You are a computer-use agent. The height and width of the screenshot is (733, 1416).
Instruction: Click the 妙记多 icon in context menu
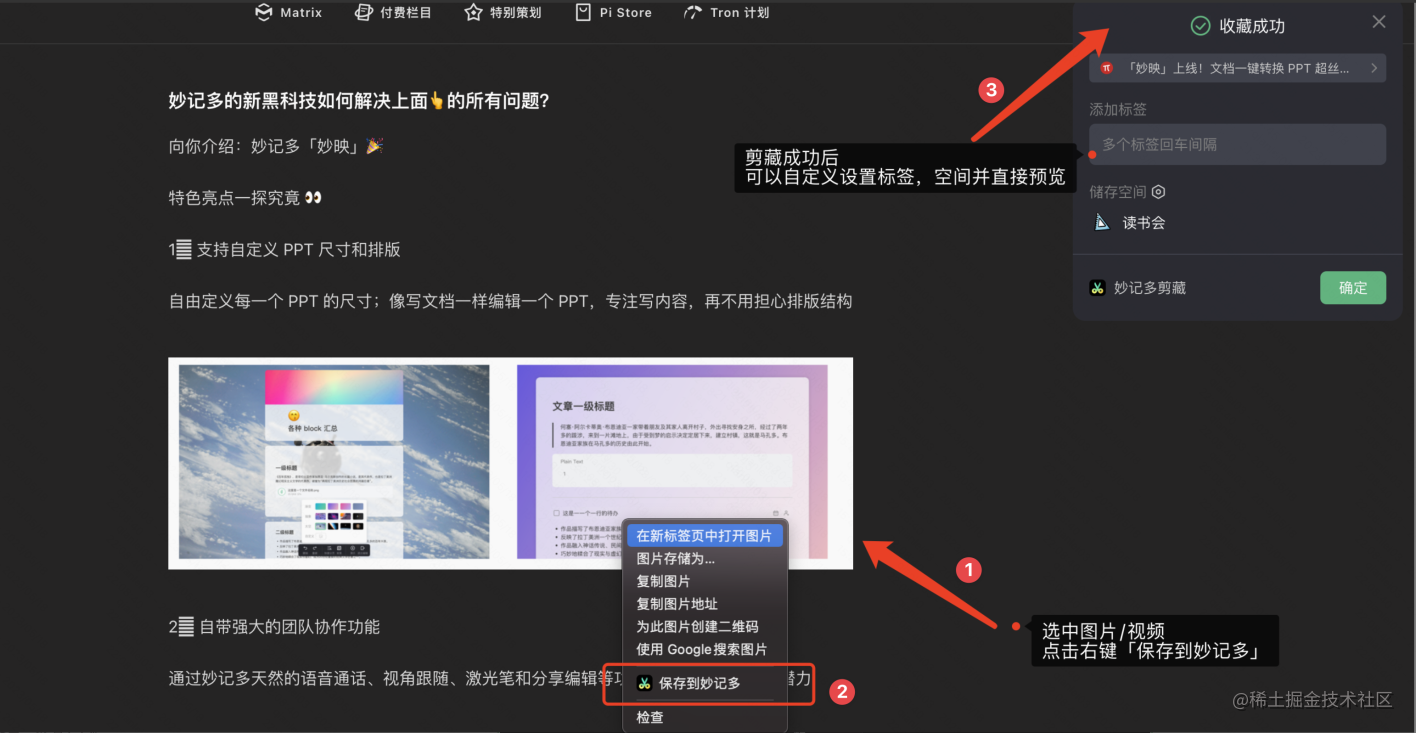click(645, 683)
